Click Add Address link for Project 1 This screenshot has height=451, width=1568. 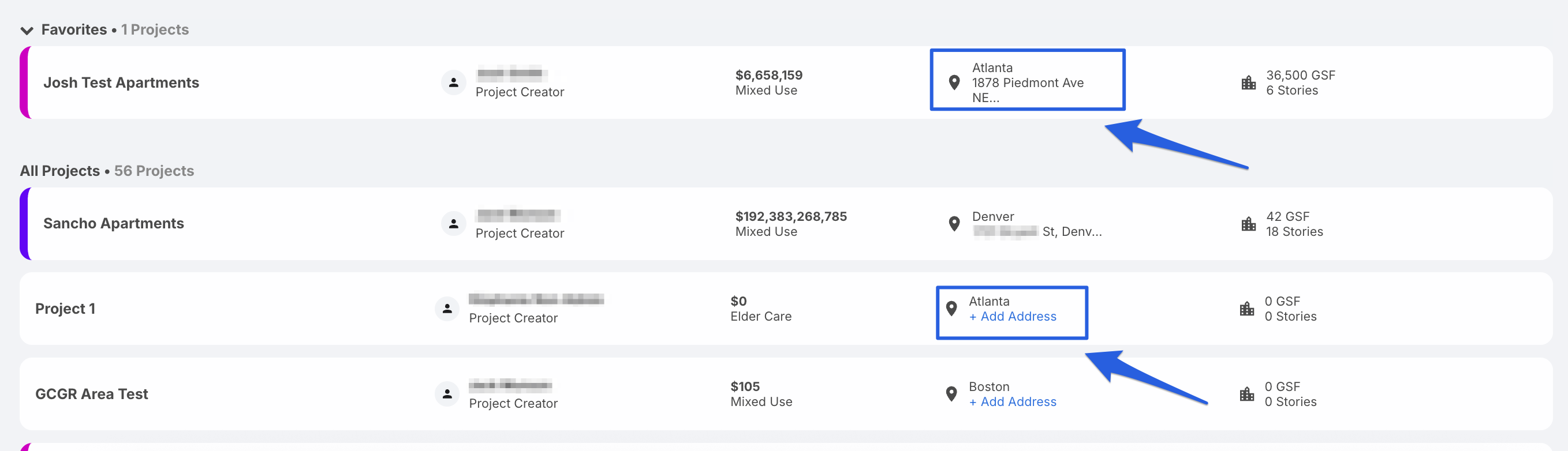click(x=1012, y=317)
